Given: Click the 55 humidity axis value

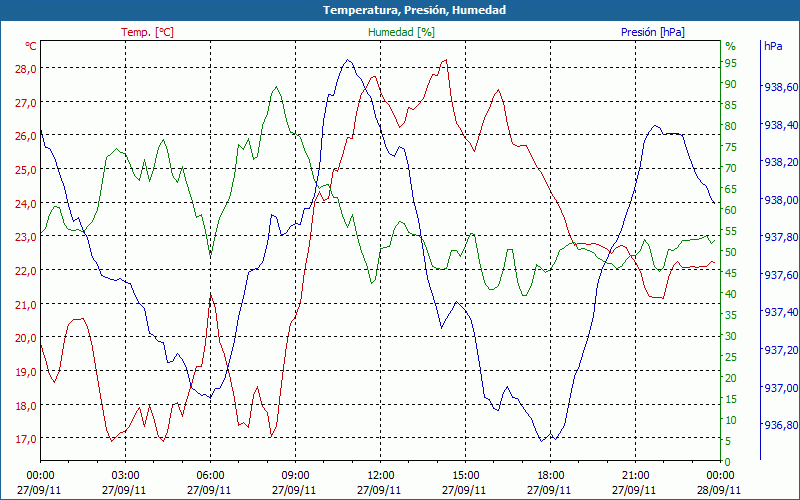Looking at the screenshot, I should [x=731, y=231].
